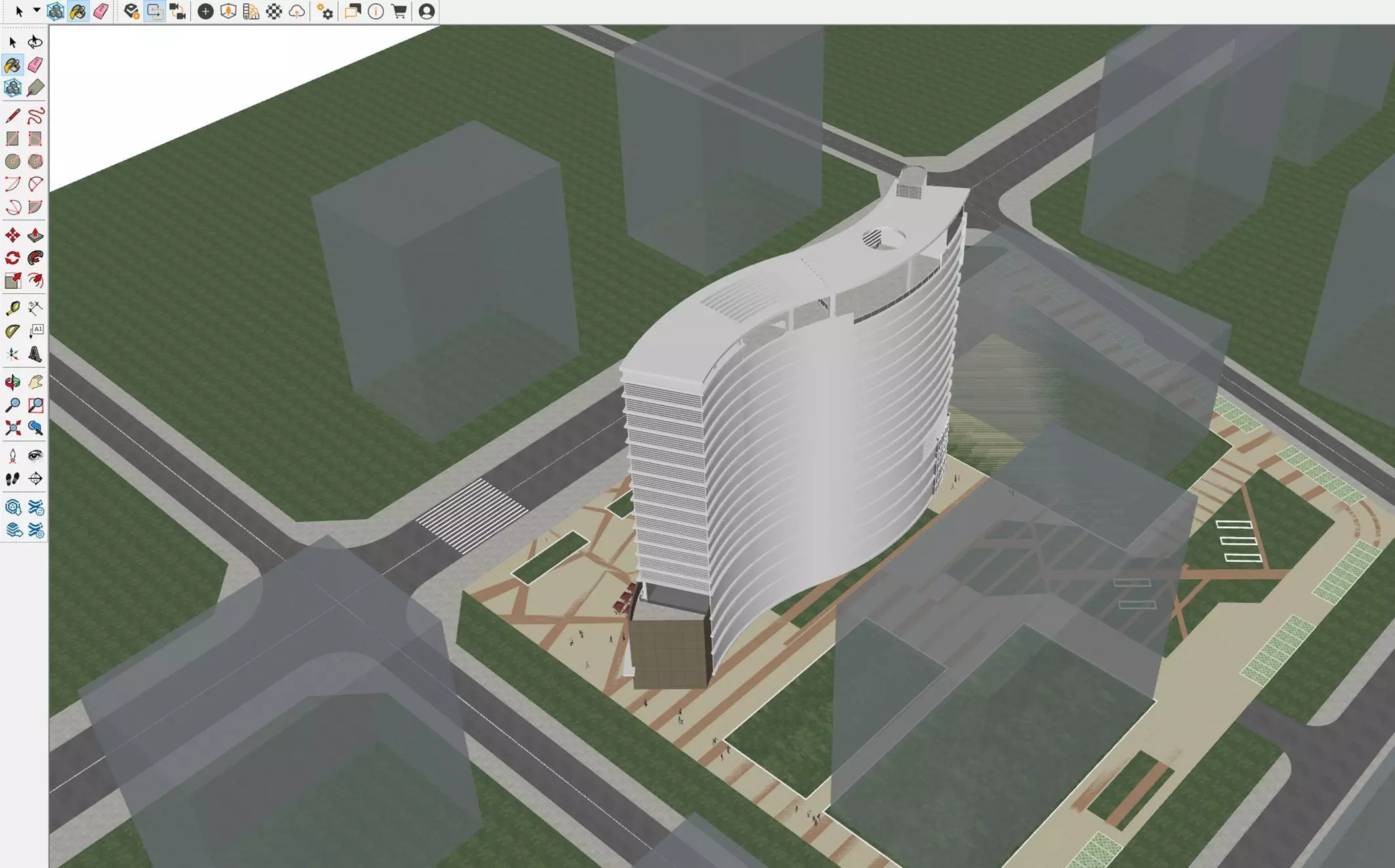Open the user account profile icon

427,11
